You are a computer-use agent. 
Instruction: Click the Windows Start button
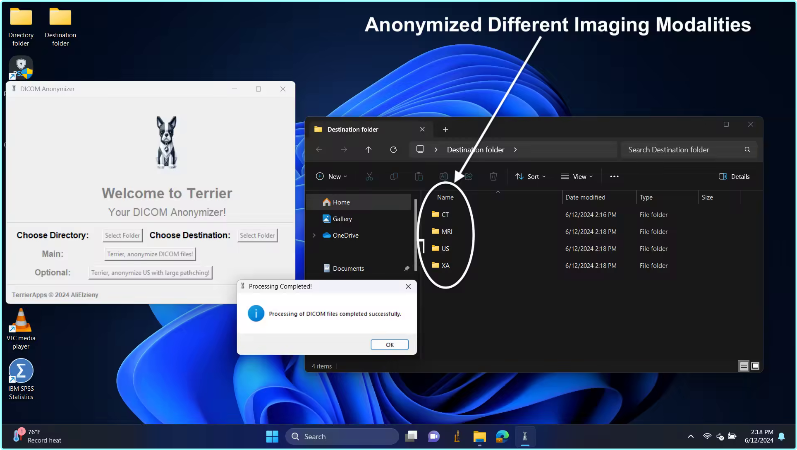272,436
